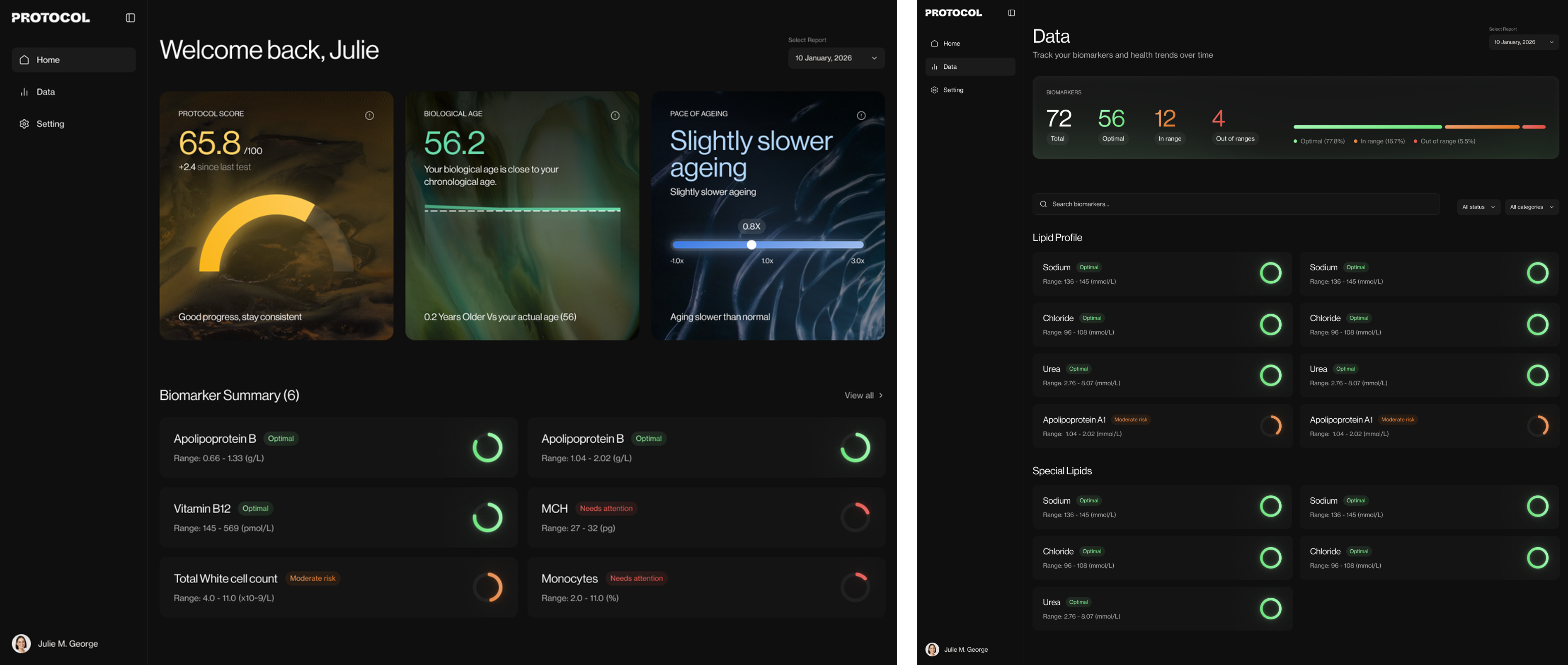The height and width of the screenshot is (665, 1568).
Task: Click the MCH red progress ring icon
Action: point(855,518)
